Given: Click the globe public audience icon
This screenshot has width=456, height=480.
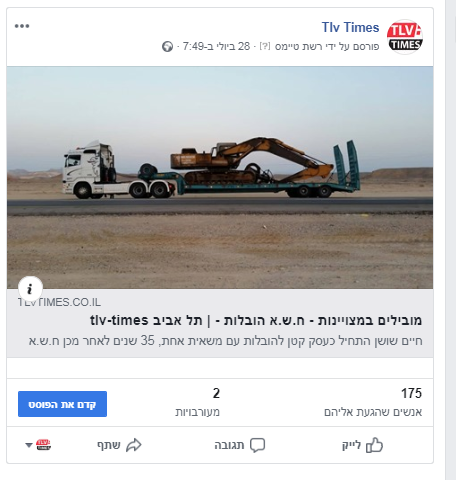Looking at the screenshot, I should click(167, 46).
